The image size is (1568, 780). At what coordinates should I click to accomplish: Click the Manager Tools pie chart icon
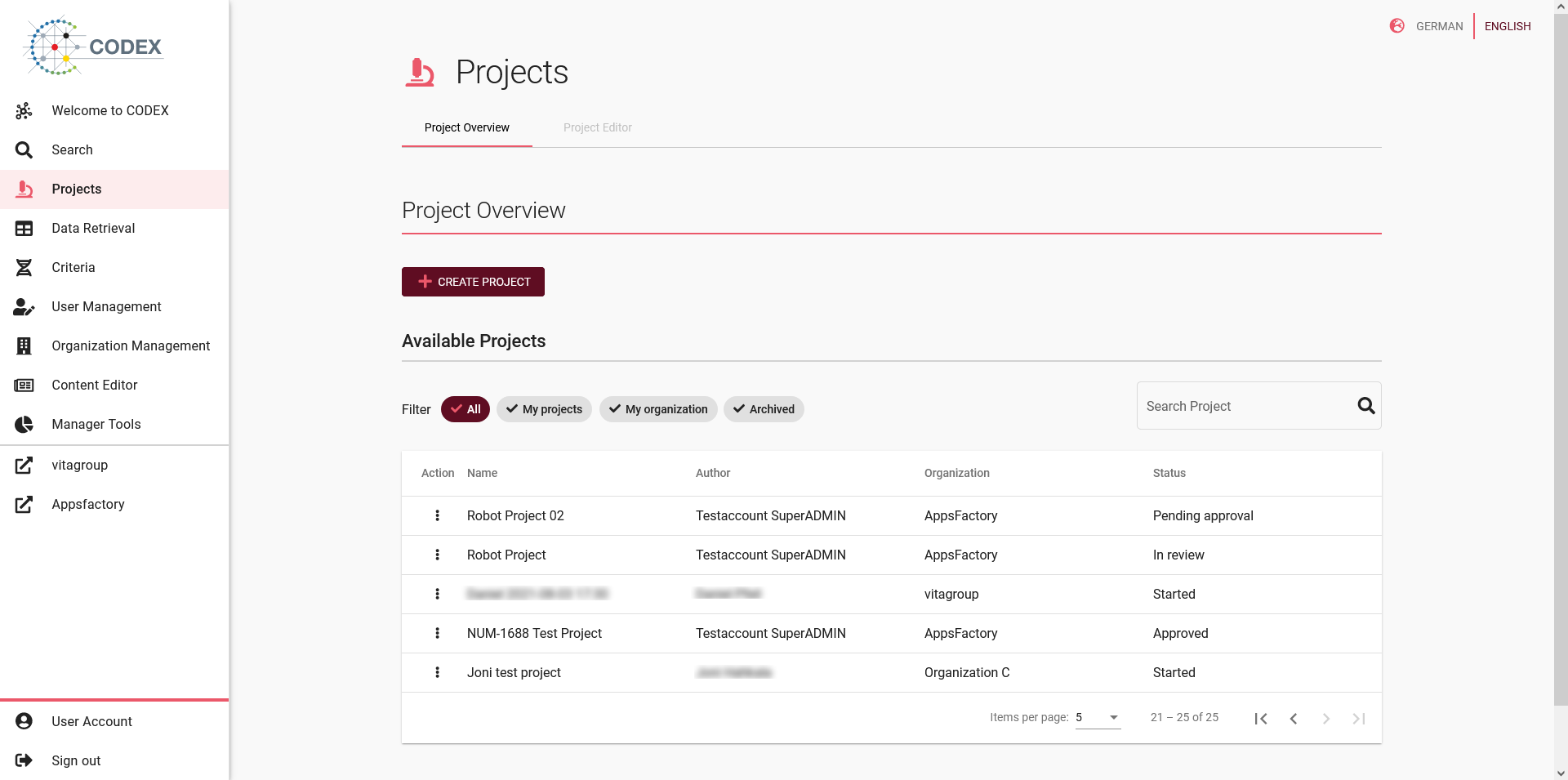tap(24, 424)
